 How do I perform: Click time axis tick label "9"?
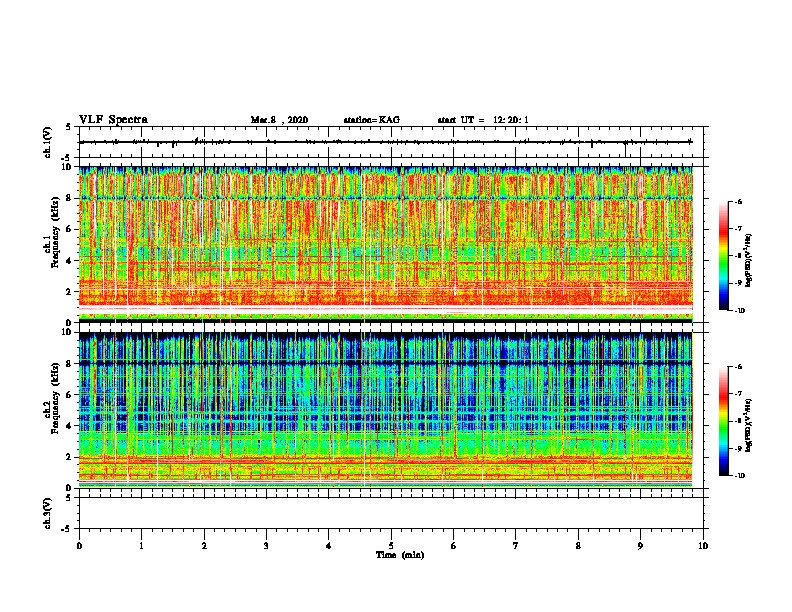[640, 546]
